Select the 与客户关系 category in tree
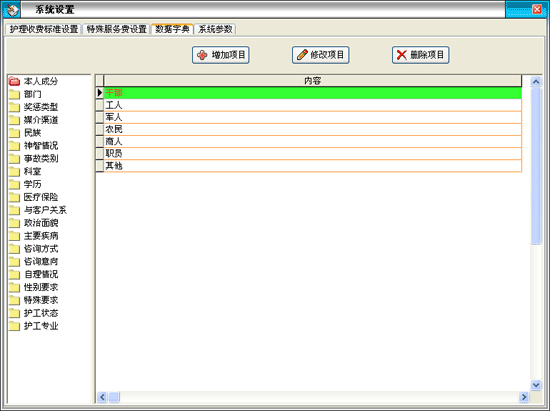Viewport: 550px width, 411px height. (45, 210)
